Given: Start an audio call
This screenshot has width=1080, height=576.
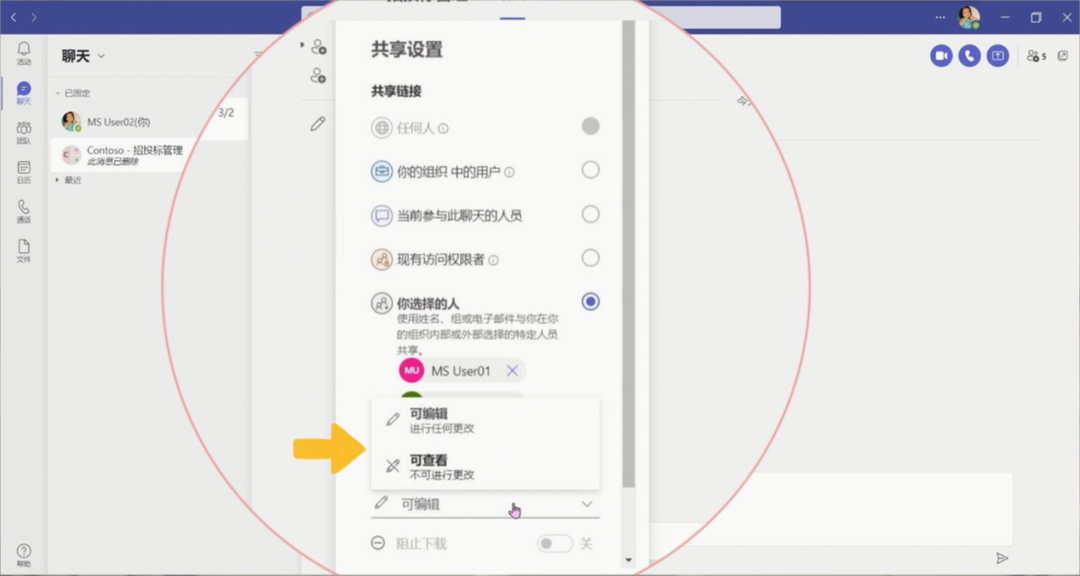Looking at the screenshot, I should [x=969, y=56].
